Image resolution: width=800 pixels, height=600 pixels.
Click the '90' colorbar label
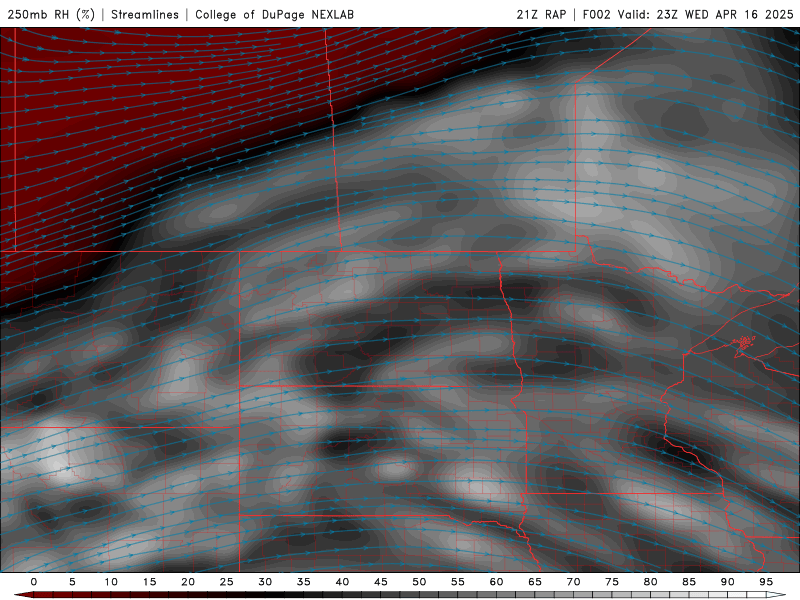727,582
